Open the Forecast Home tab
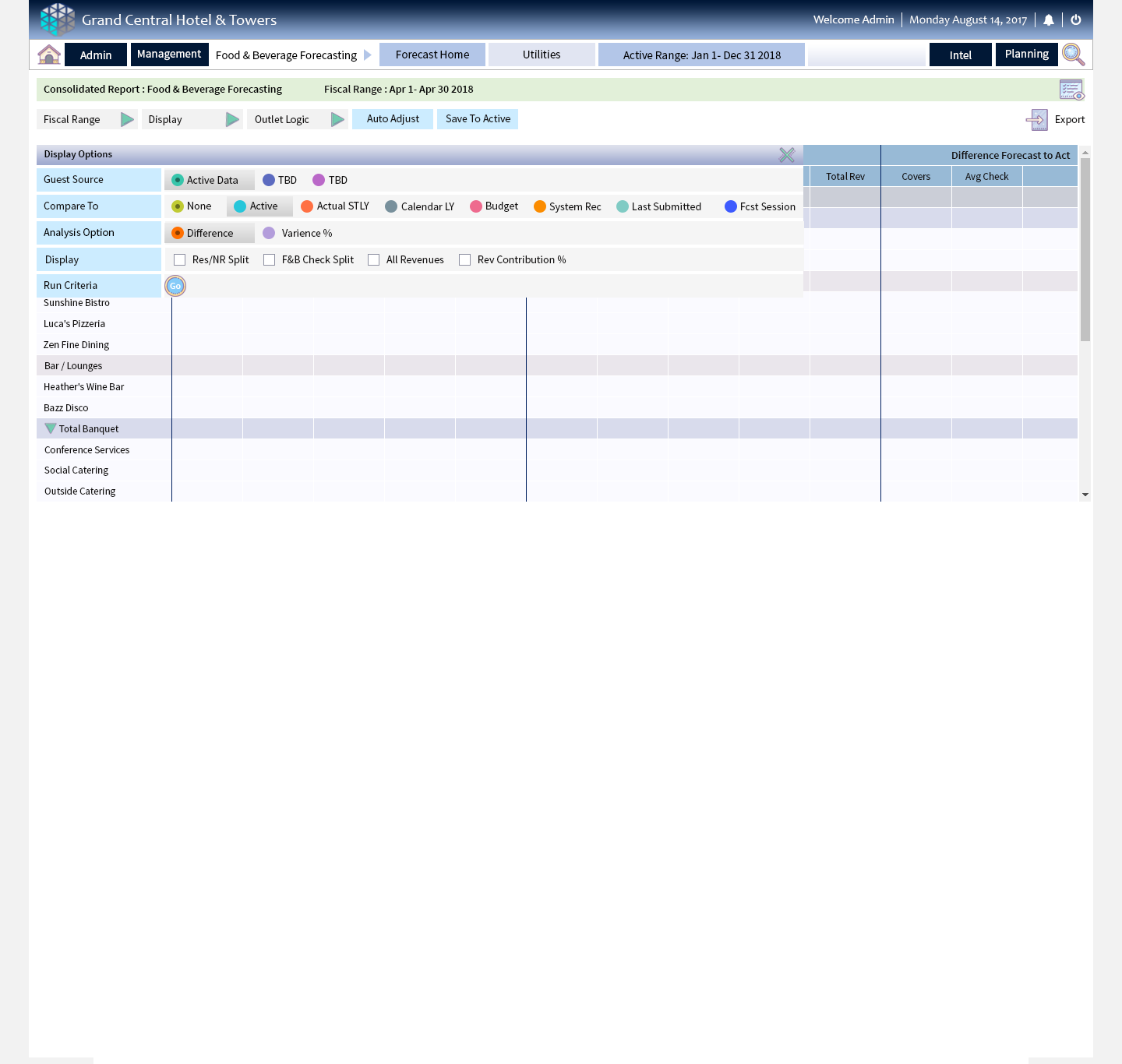 [x=432, y=55]
